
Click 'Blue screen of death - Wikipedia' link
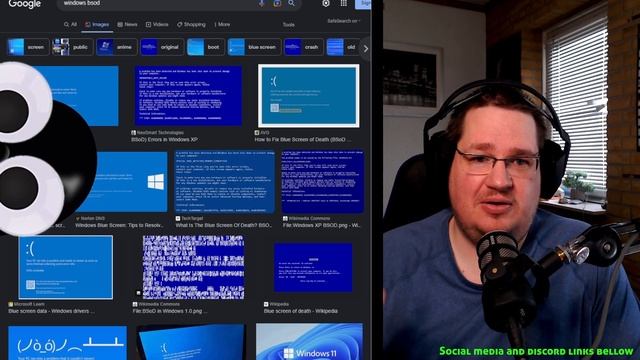301,311
